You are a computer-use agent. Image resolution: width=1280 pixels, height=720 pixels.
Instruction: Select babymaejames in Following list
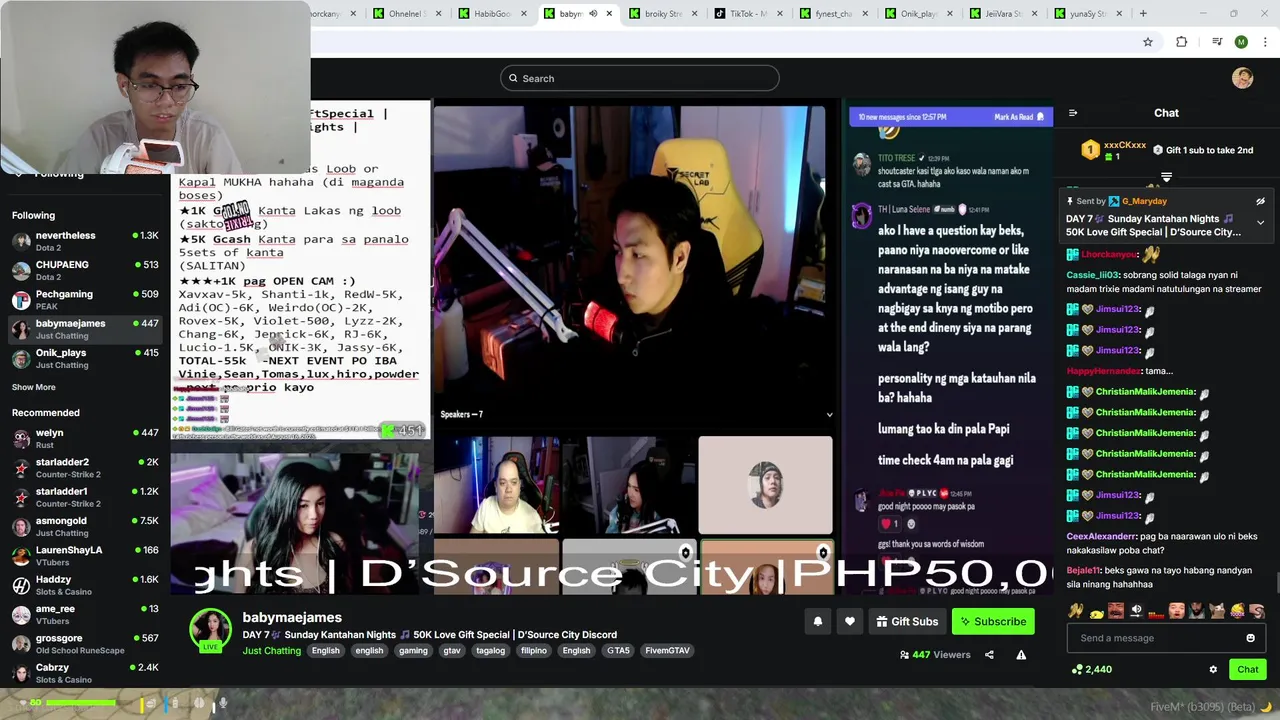[x=85, y=329]
